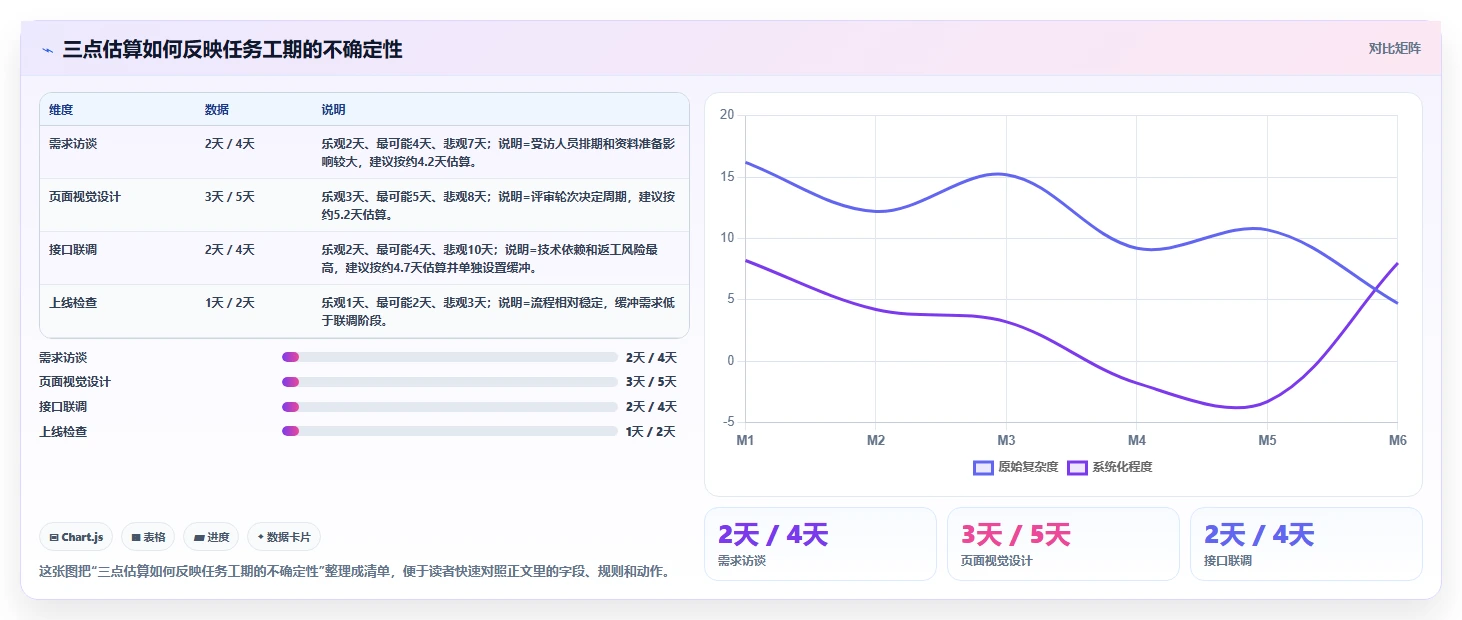Click the y-axis value 15
The width and height of the screenshot is (1462, 620).
[x=727, y=177]
